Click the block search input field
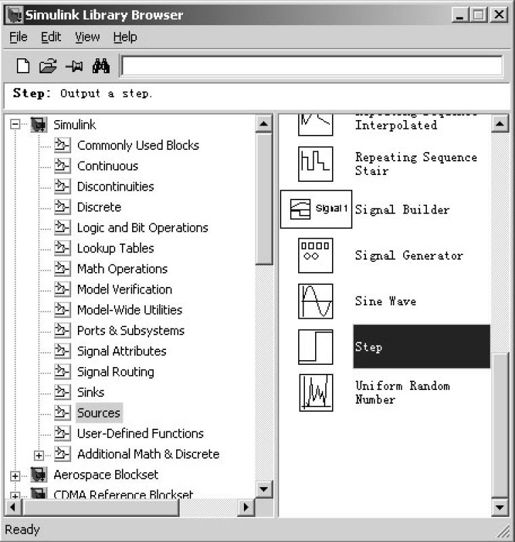Screen dimensions: 515x542 point(312,66)
